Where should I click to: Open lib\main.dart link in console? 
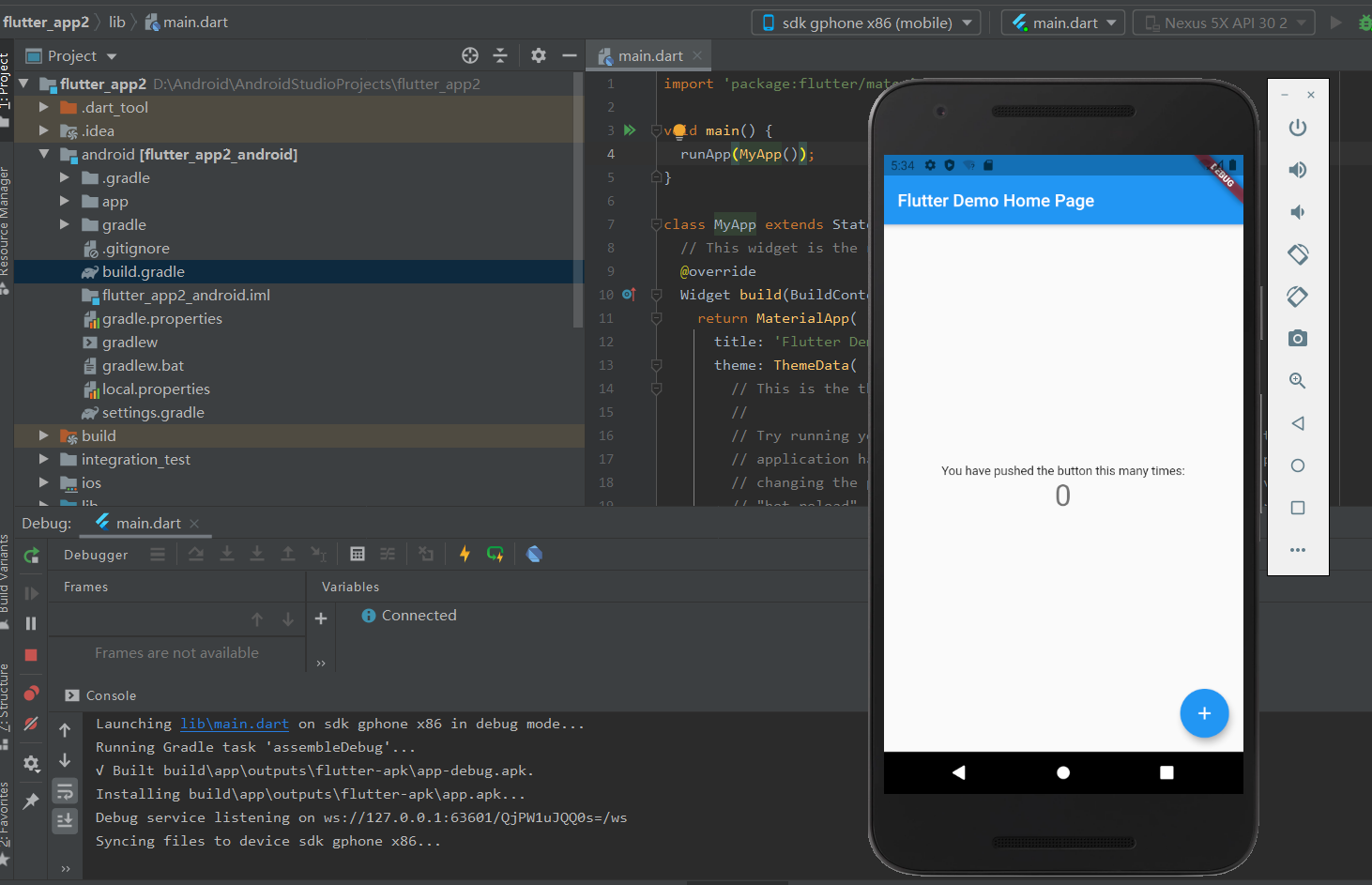point(235,724)
